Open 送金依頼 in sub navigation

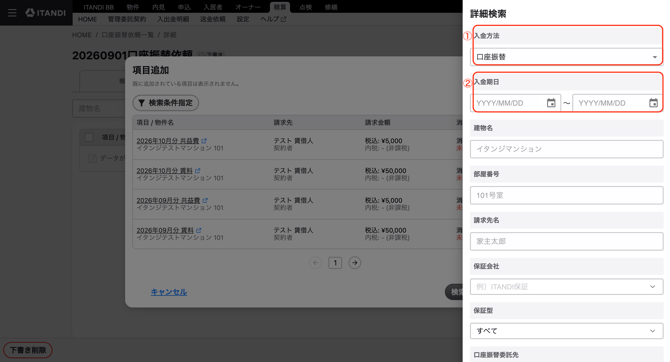[x=213, y=19]
